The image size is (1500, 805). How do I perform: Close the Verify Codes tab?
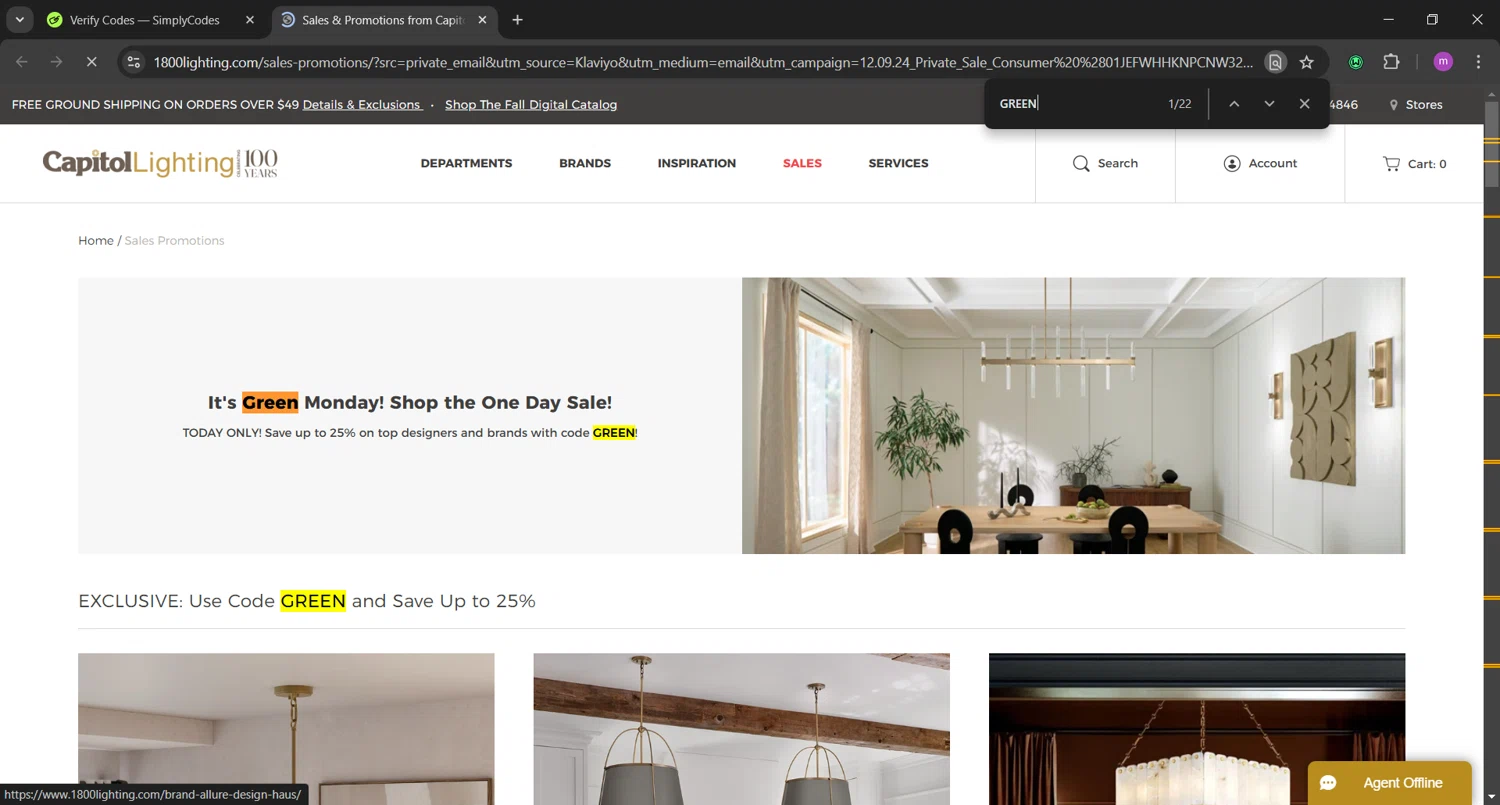(250, 20)
